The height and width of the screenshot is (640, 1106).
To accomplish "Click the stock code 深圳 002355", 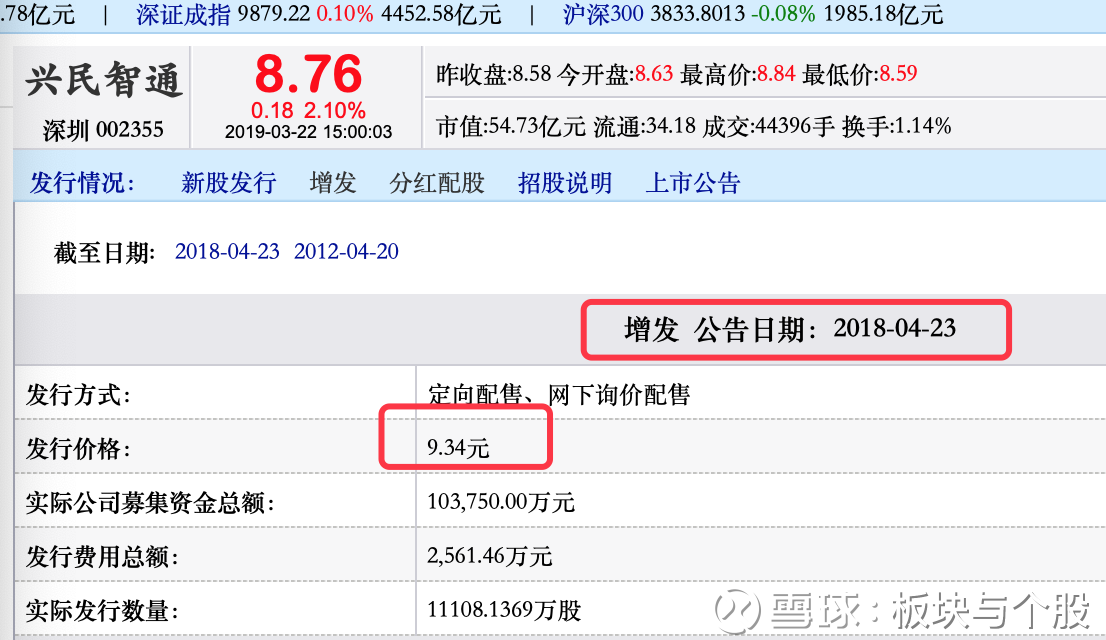I will tap(103, 130).
